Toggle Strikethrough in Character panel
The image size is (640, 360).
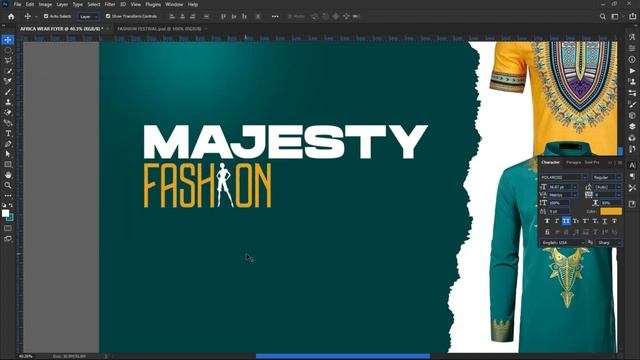(x=614, y=221)
